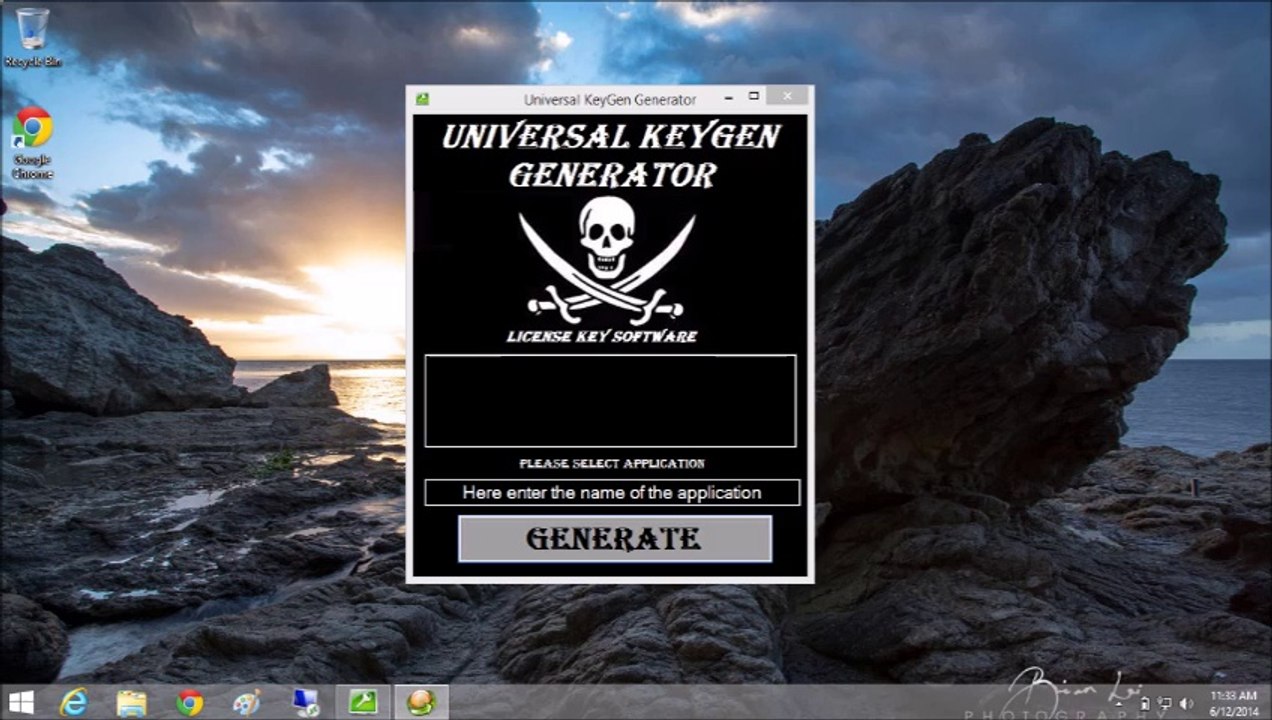Open the Recycle Bin desktop icon
The height and width of the screenshot is (720, 1272).
pos(32,38)
